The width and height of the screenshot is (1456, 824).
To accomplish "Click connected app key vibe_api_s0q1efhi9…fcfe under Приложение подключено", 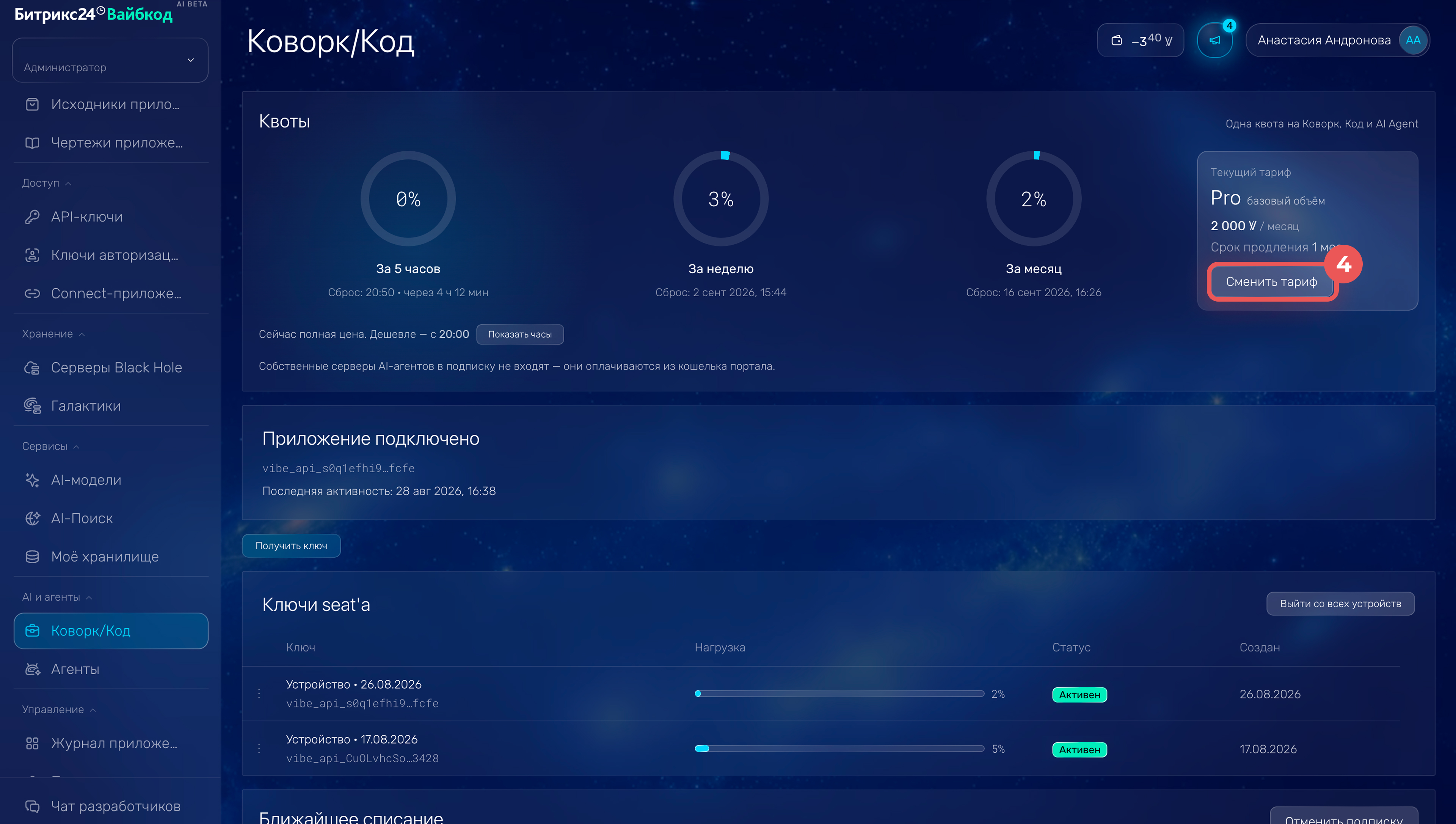I will [338, 468].
